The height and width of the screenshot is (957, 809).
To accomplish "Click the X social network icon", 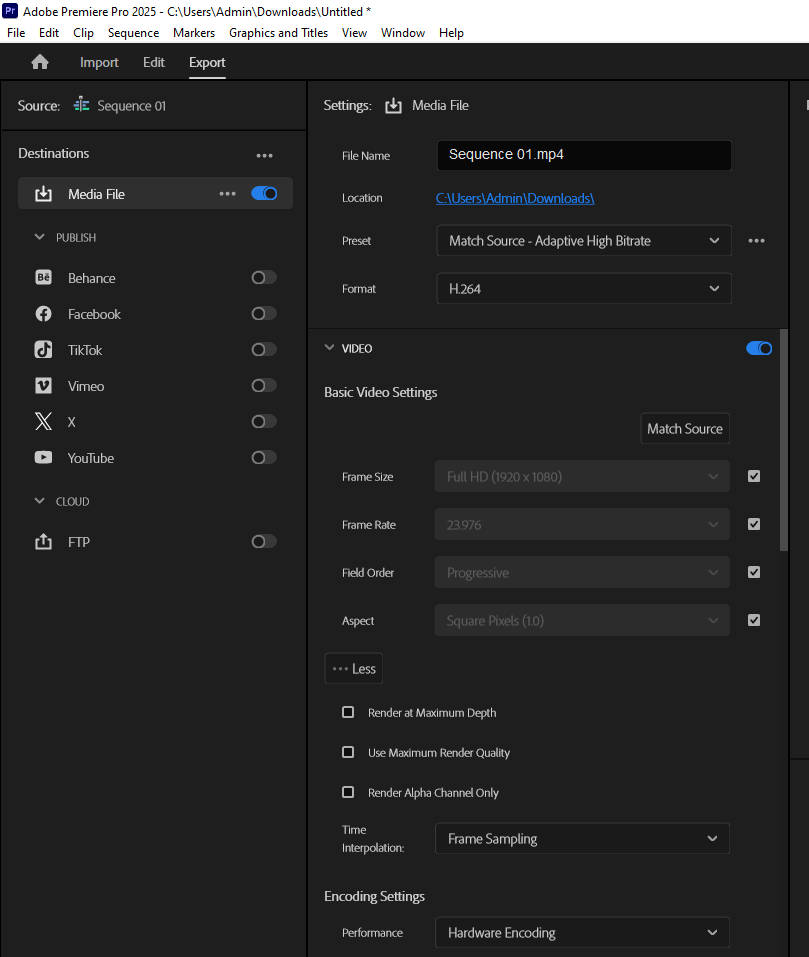I will (x=43, y=422).
